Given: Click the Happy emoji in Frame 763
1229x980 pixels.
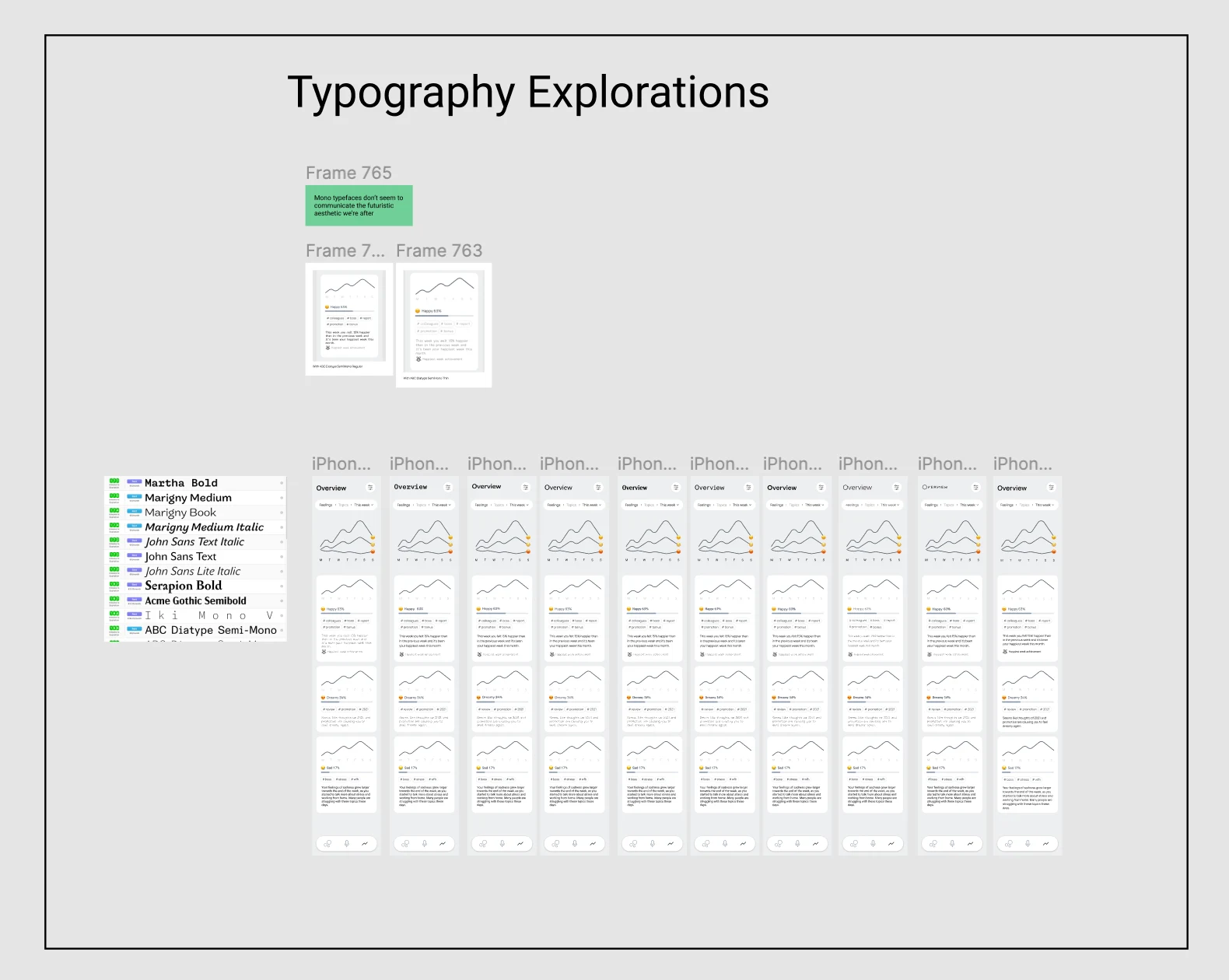Looking at the screenshot, I should [418, 311].
